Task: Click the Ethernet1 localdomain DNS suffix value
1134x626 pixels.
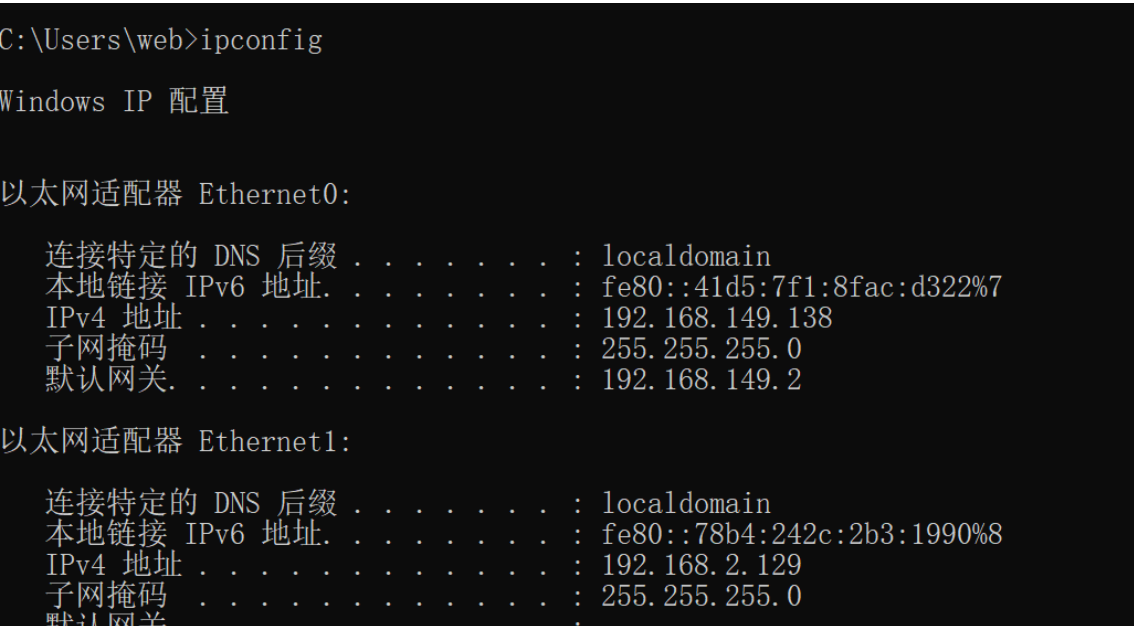Action: [x=686, y=503]
